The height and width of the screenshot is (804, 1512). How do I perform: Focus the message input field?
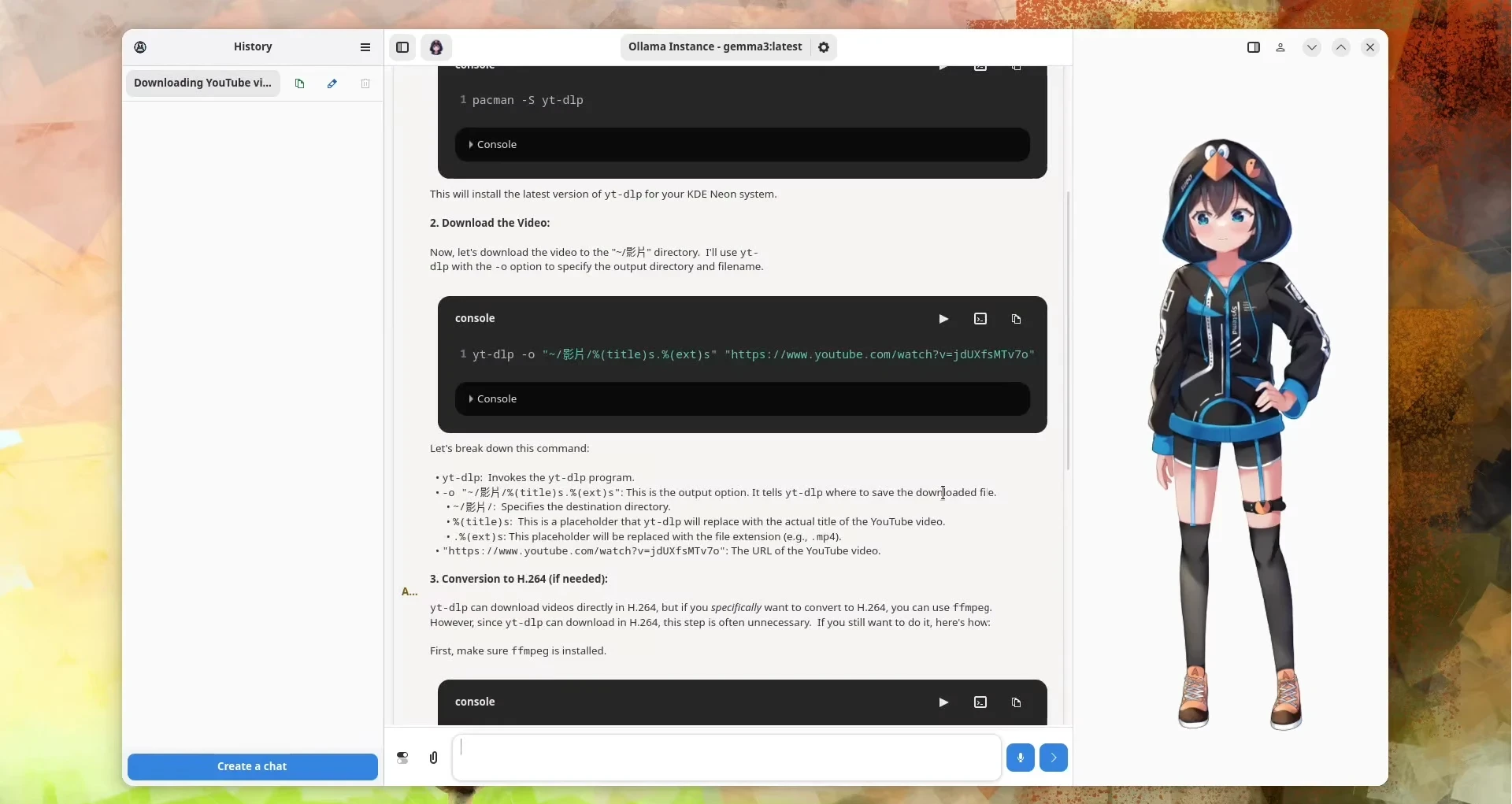726,758
